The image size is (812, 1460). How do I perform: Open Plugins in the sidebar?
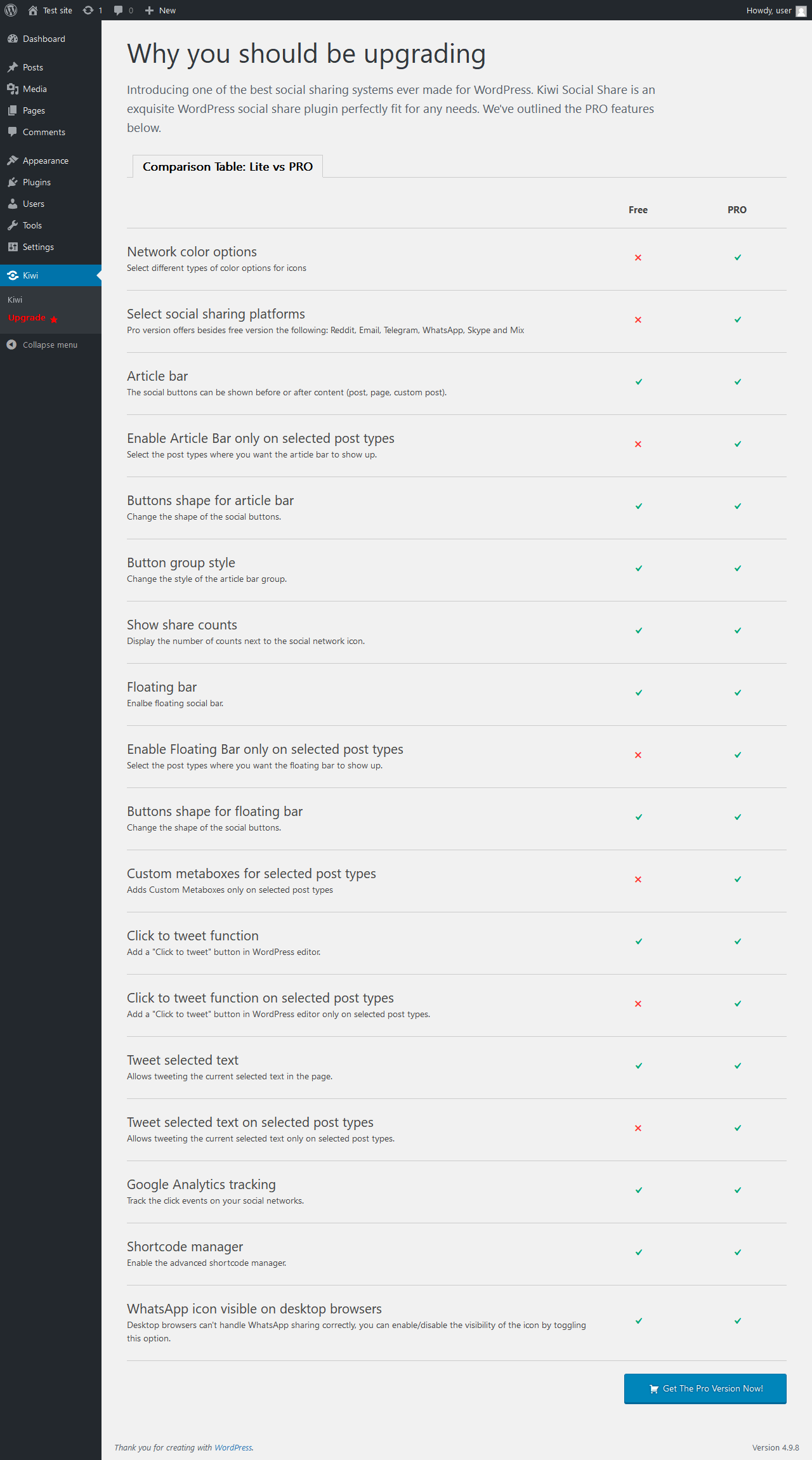[x=37, y=182]
